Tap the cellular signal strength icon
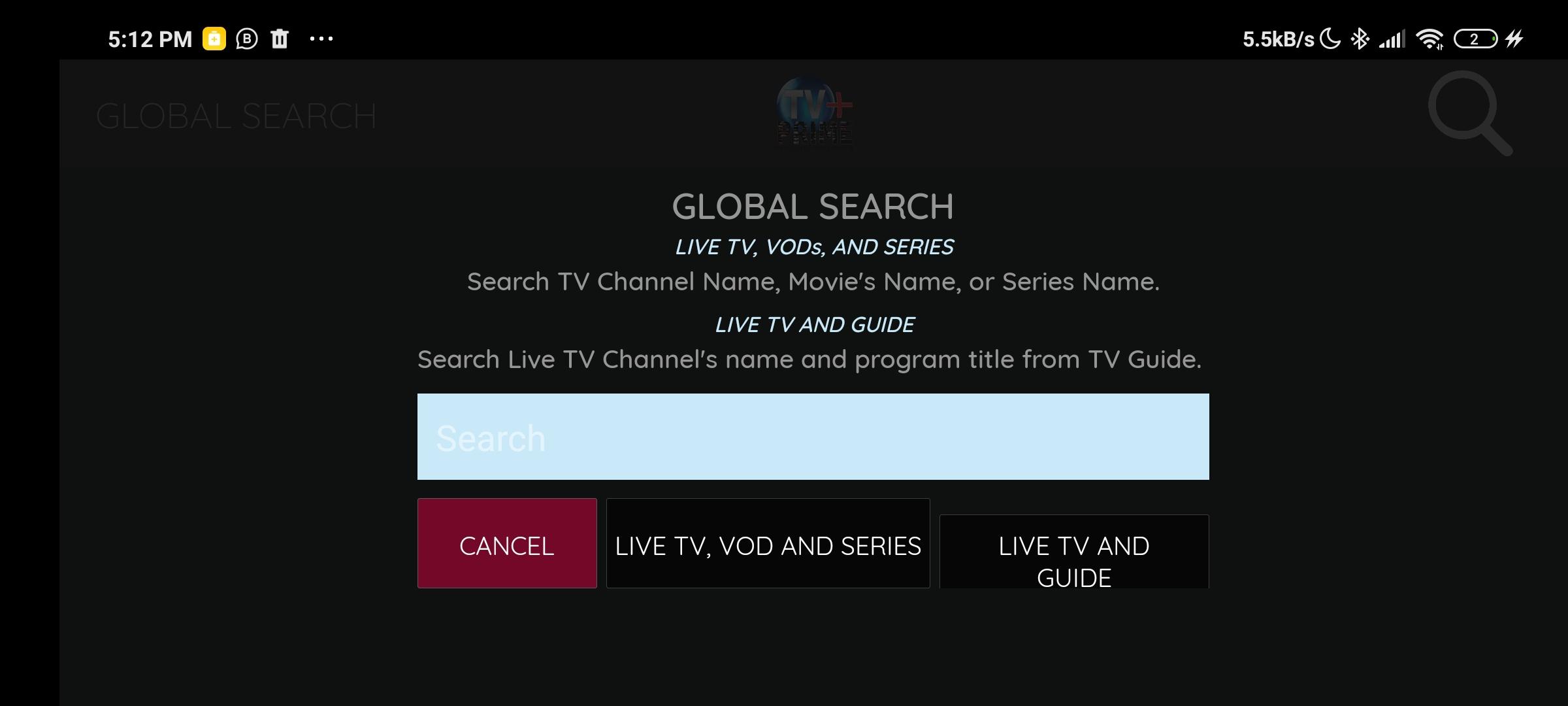The width and height of the screenshot is (1568, 706). click(x=1392, y=40)
